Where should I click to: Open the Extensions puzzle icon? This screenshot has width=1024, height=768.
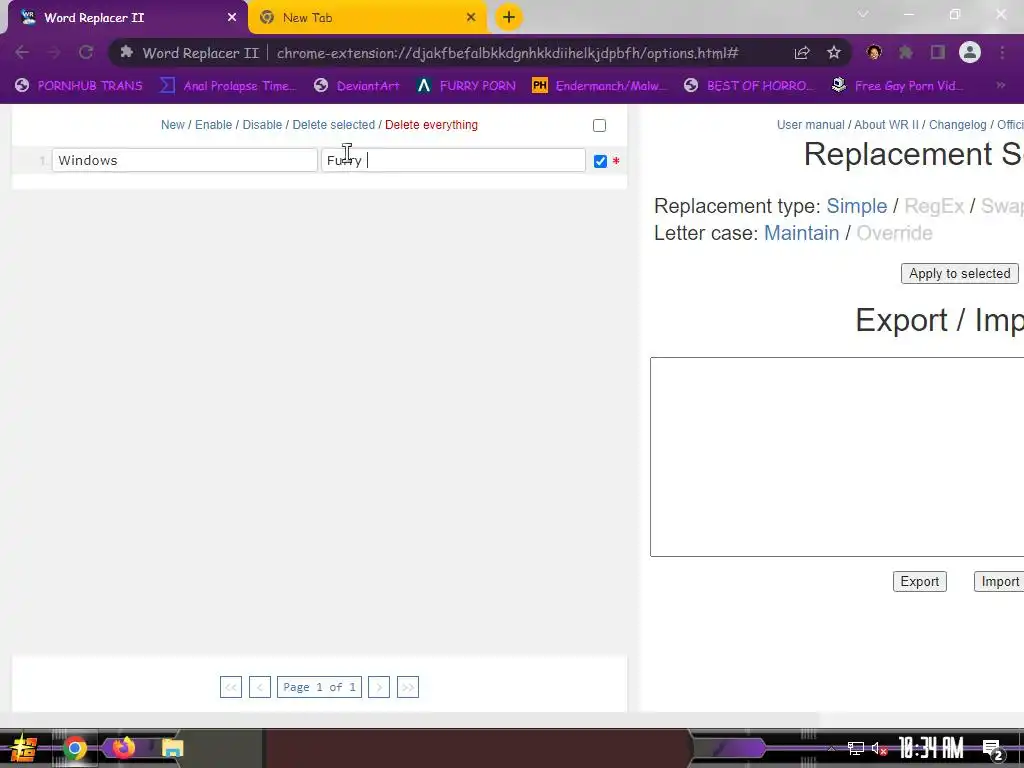(x=906, y=52)
